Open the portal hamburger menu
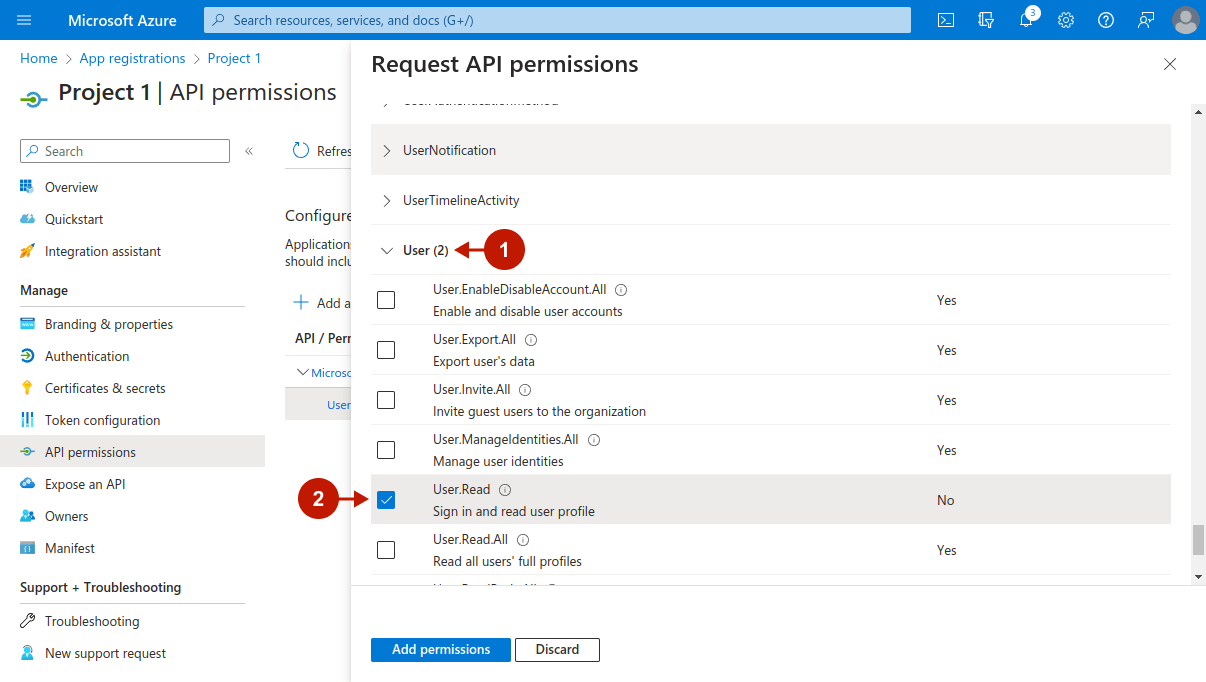Viewport: 1206px width, 682px height. coord(25,20)
